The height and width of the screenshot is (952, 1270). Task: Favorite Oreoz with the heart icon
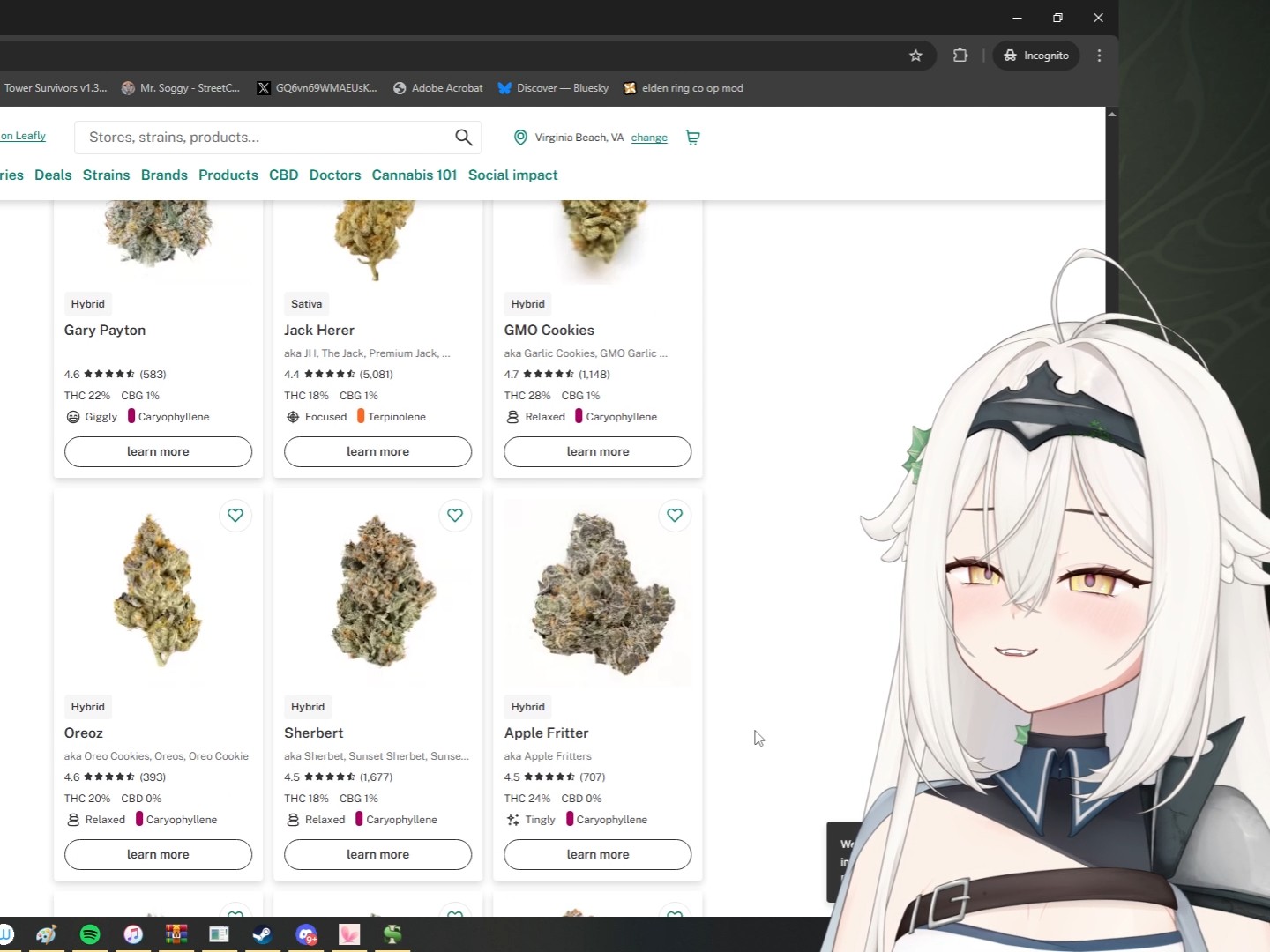[x=235, y=516]
